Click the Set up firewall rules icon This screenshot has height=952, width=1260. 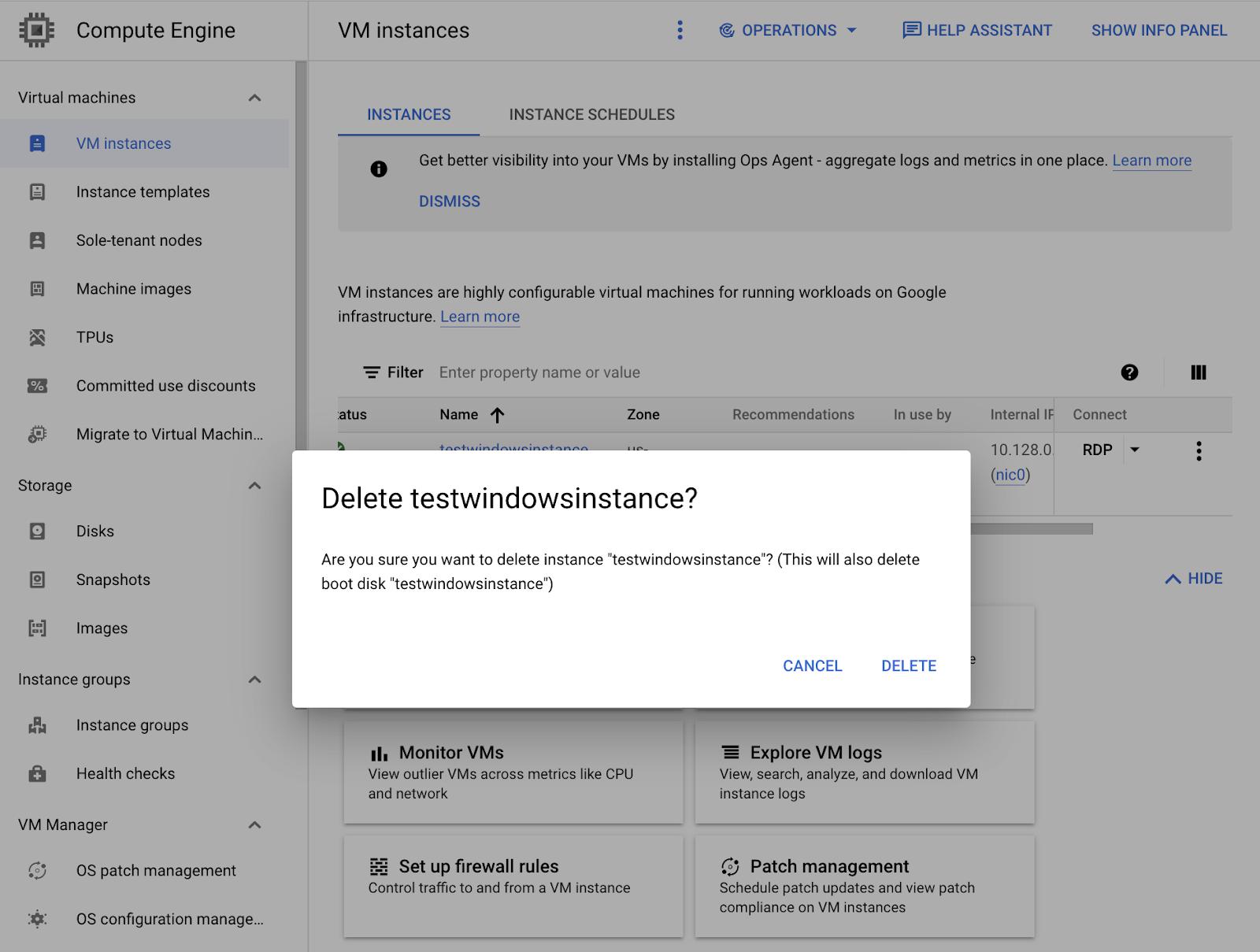379,867
